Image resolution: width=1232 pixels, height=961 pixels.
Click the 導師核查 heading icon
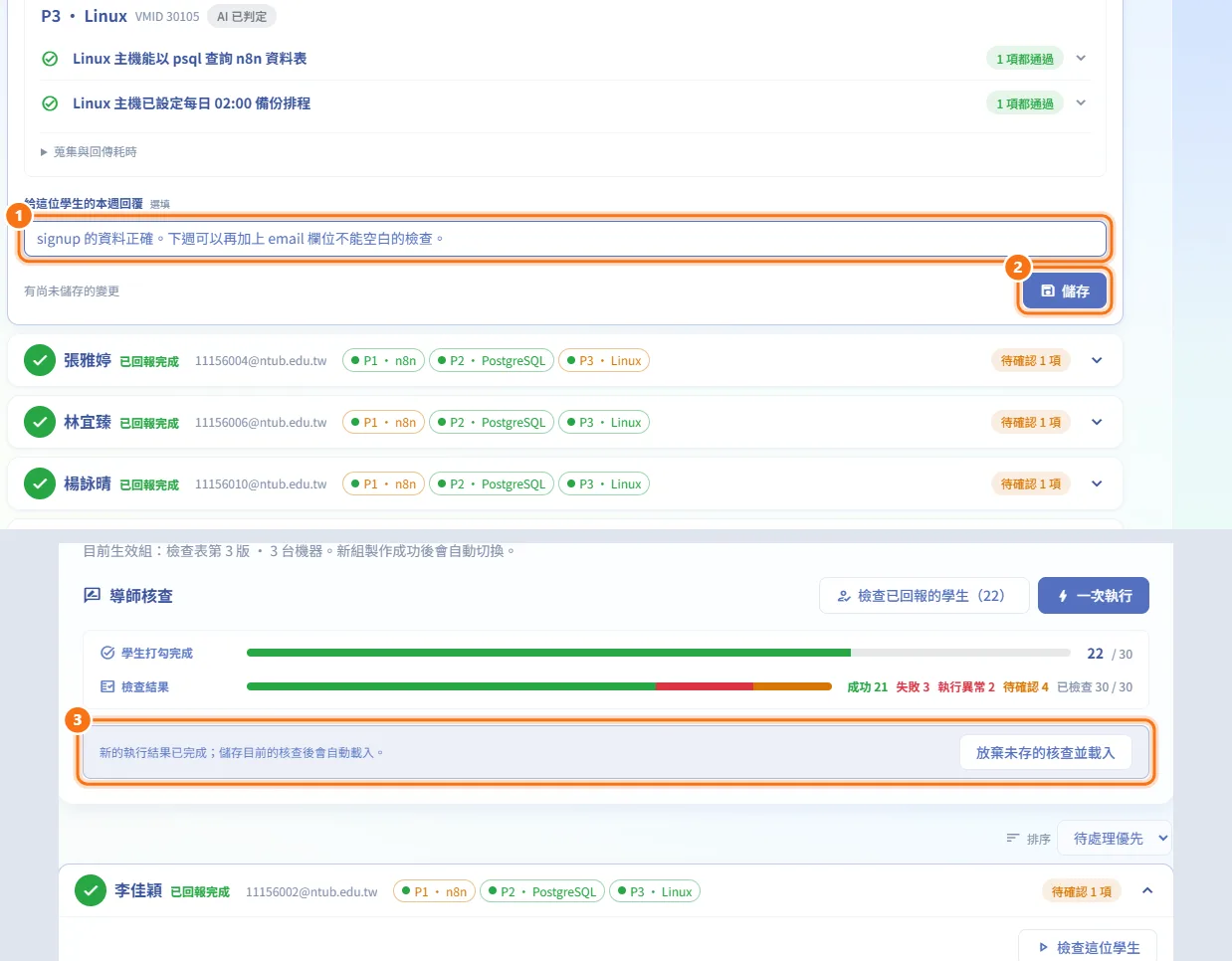click(92, 595)
